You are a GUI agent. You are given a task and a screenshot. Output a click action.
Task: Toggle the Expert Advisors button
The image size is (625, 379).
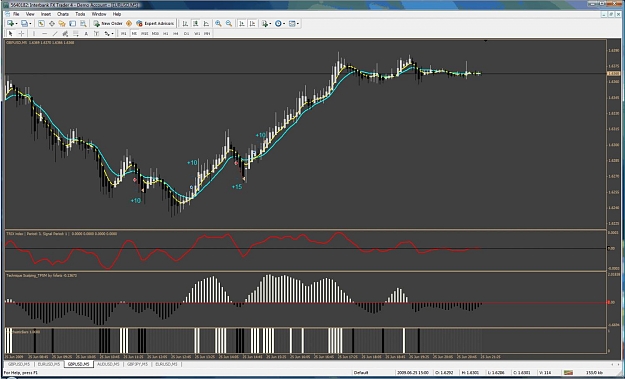(x=155, y=24)
